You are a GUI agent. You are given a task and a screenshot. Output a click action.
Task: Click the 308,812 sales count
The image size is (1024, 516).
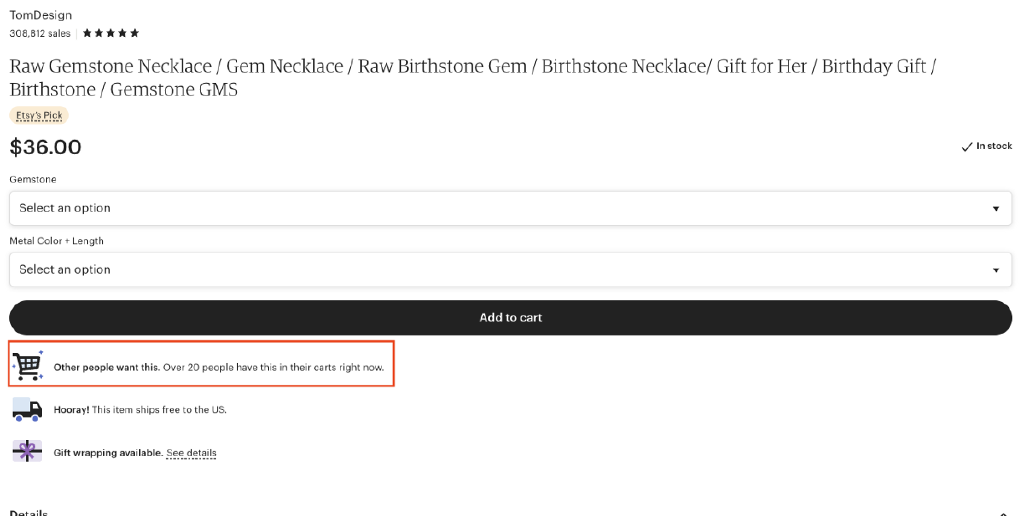40,33
